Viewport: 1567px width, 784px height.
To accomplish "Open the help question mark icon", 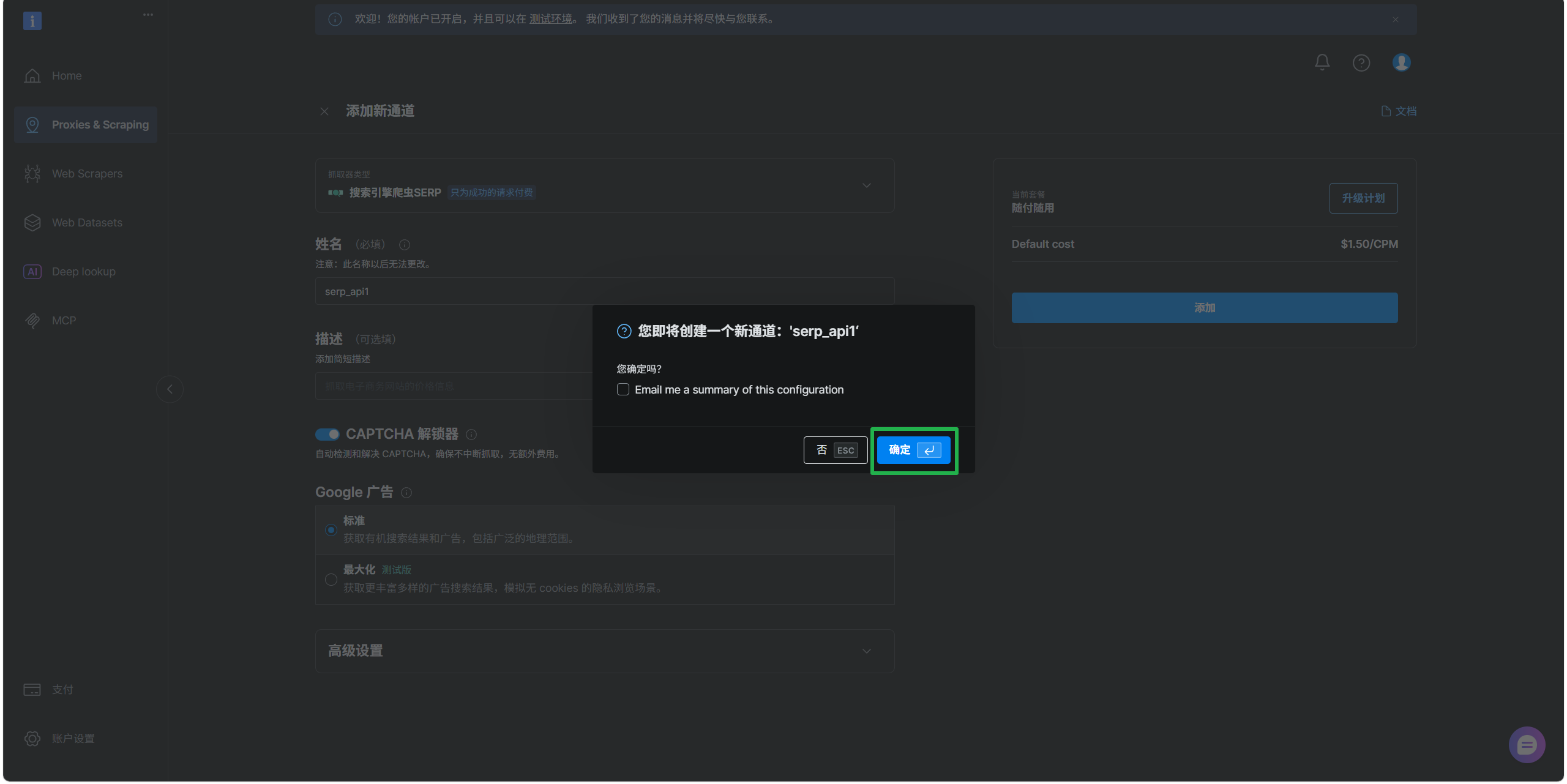I will [x=1361, y=62].
